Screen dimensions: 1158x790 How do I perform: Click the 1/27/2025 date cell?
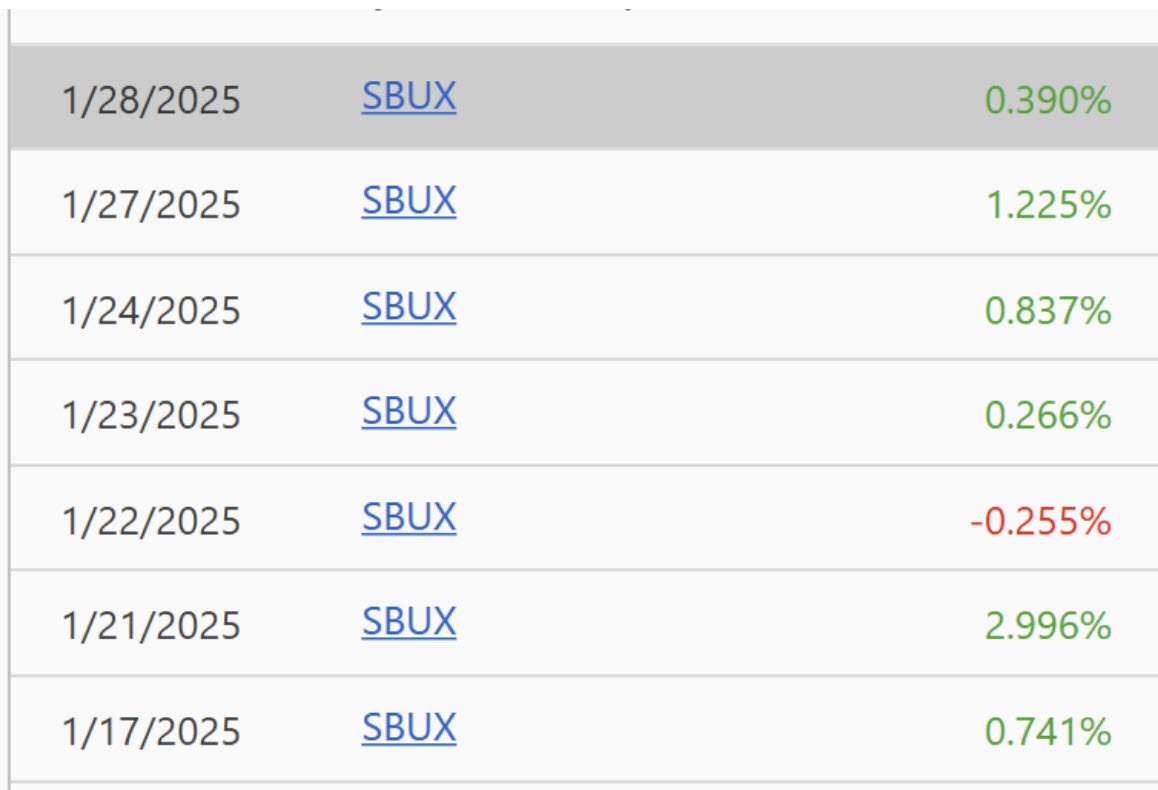click(x=151, y=205)
